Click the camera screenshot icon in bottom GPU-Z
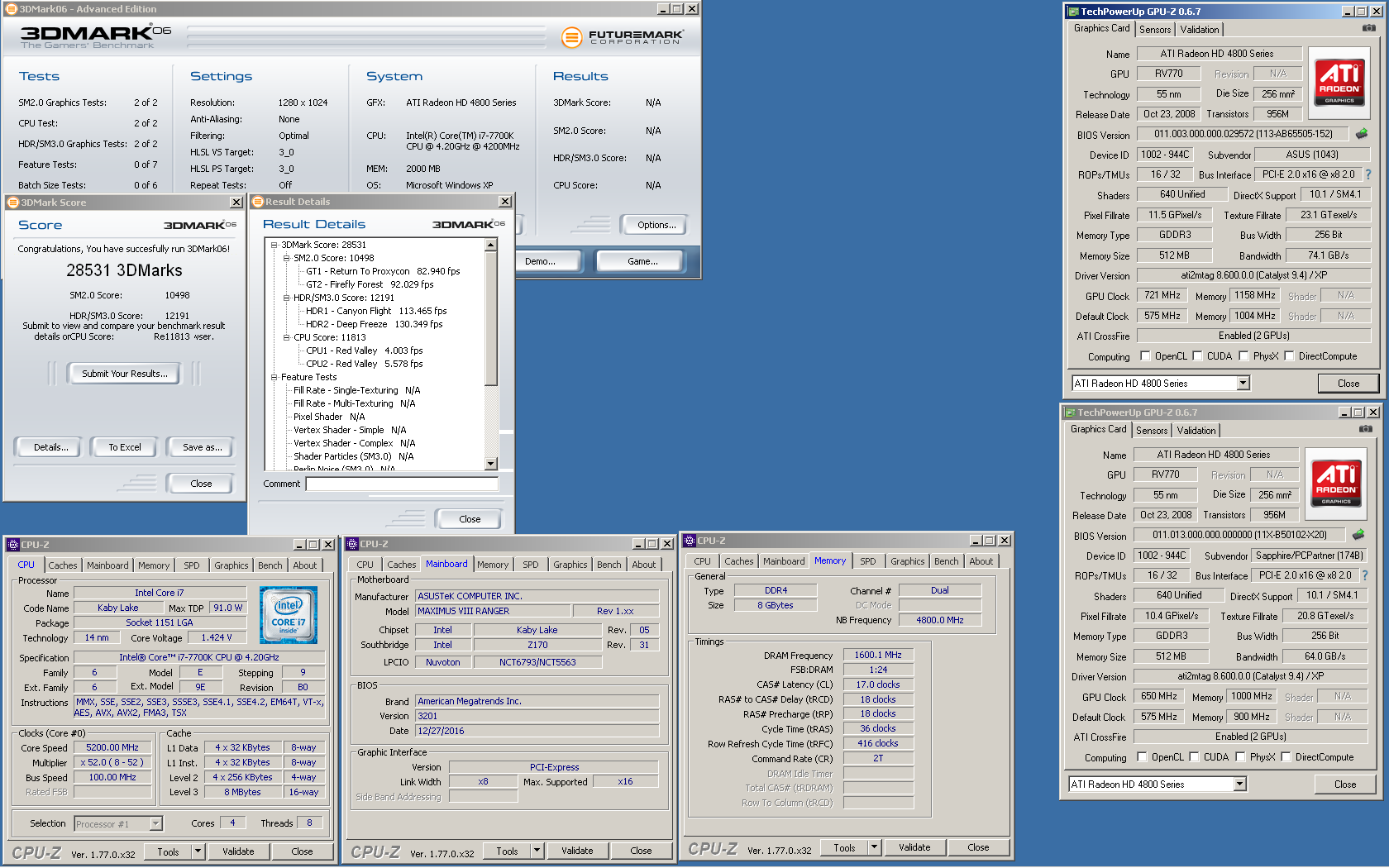This screenshot has height=868, width=1389. (1366, 429)
